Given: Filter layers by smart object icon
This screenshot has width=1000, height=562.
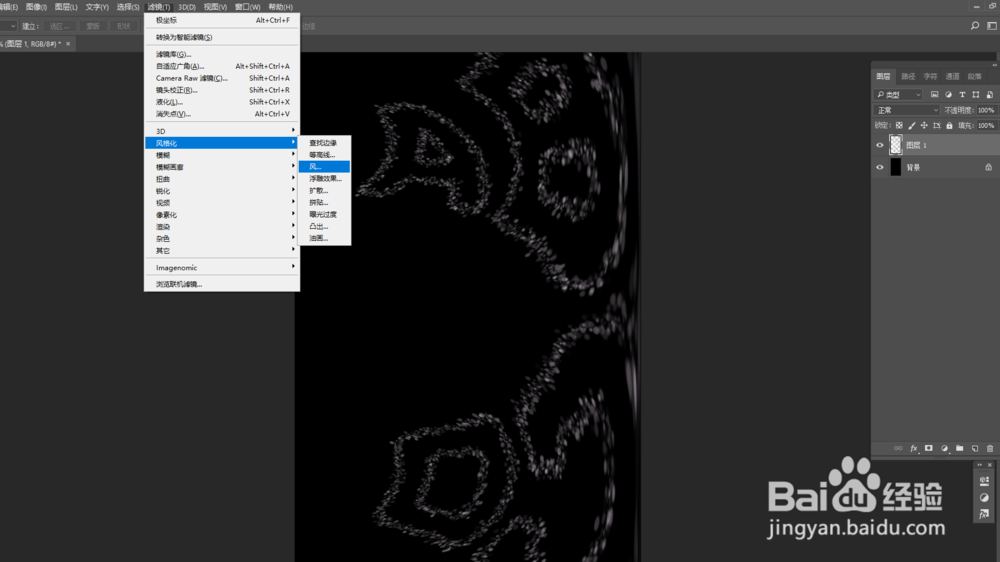Looking at the screenshot, I should click(x=989, y=94).
